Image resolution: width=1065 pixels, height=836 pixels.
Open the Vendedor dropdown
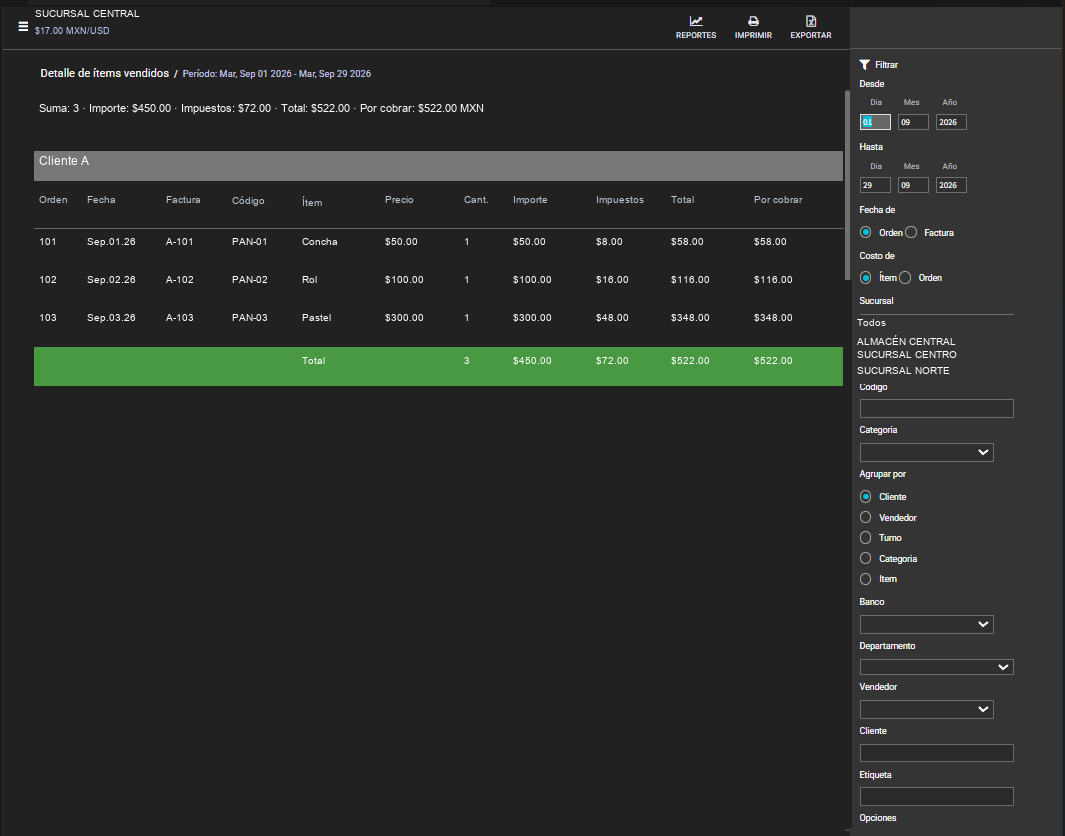(x=926, y=709)
